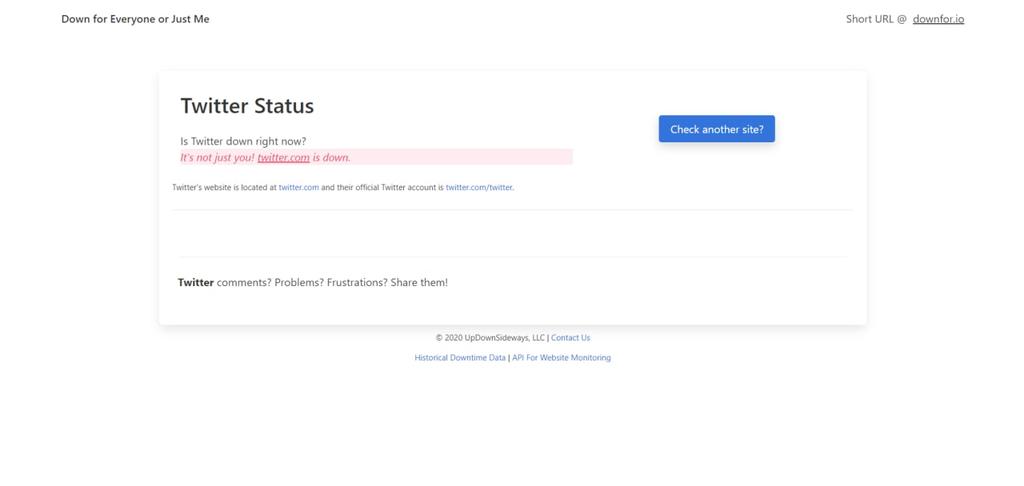The image size is (1024, 486).
Task: Select the Twitter Status heading
Action: click(247, 106)
